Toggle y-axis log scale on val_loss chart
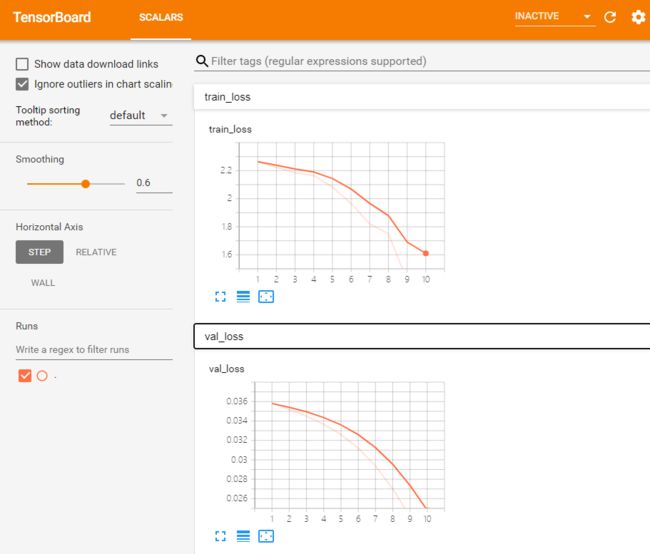This screenshot has width=650, height=554. tap(243, 536)
